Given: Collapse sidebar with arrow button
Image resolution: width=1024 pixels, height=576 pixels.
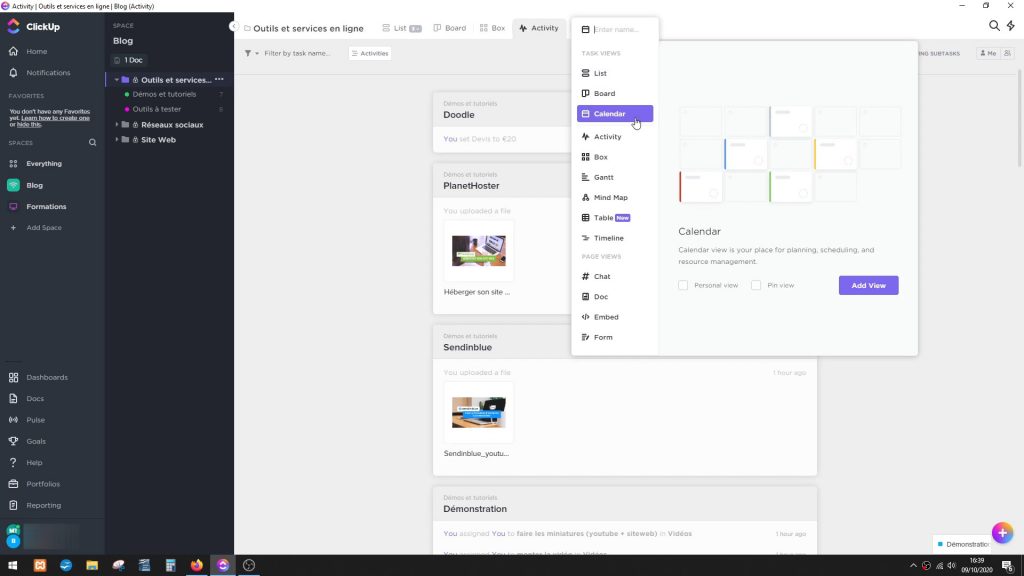Looking at the screenshot, I should click(233, 26).
